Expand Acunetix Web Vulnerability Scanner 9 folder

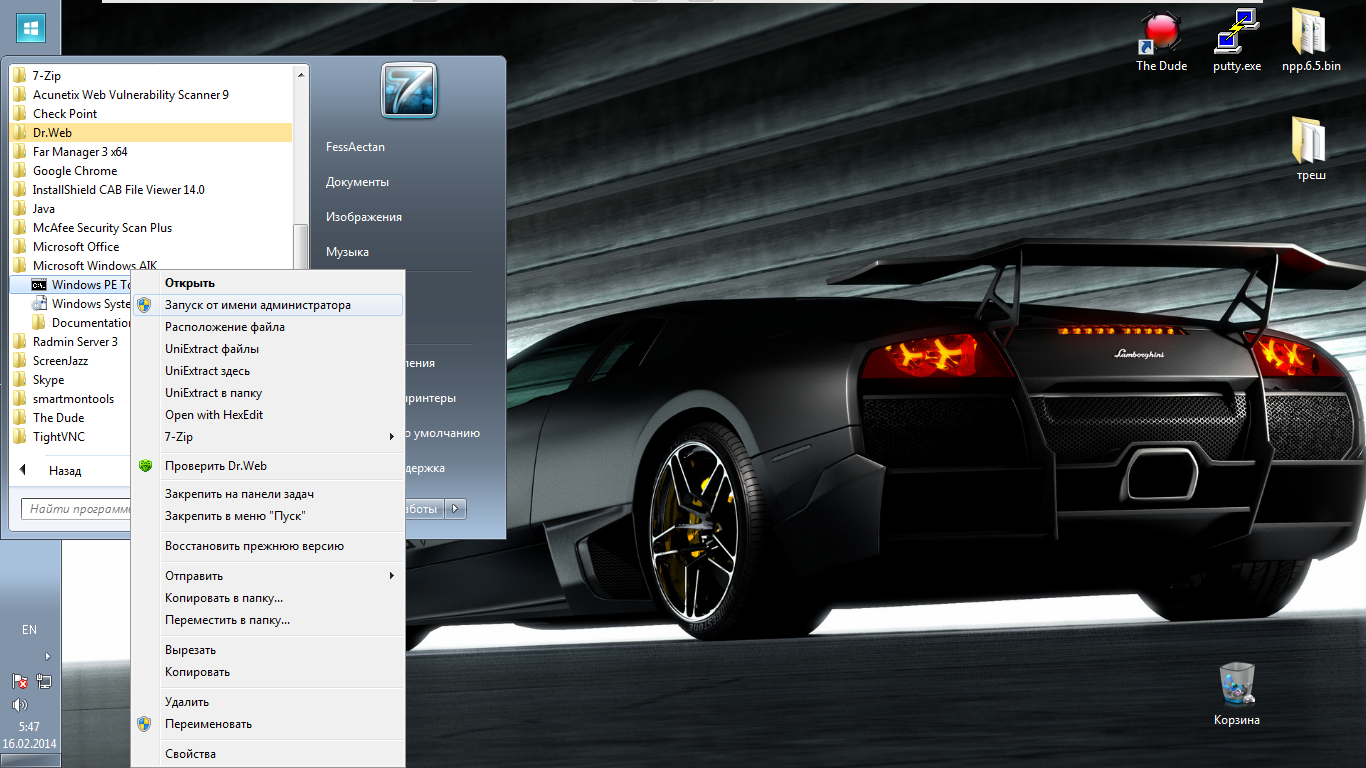pyautogui.click(x=151, y=94)
